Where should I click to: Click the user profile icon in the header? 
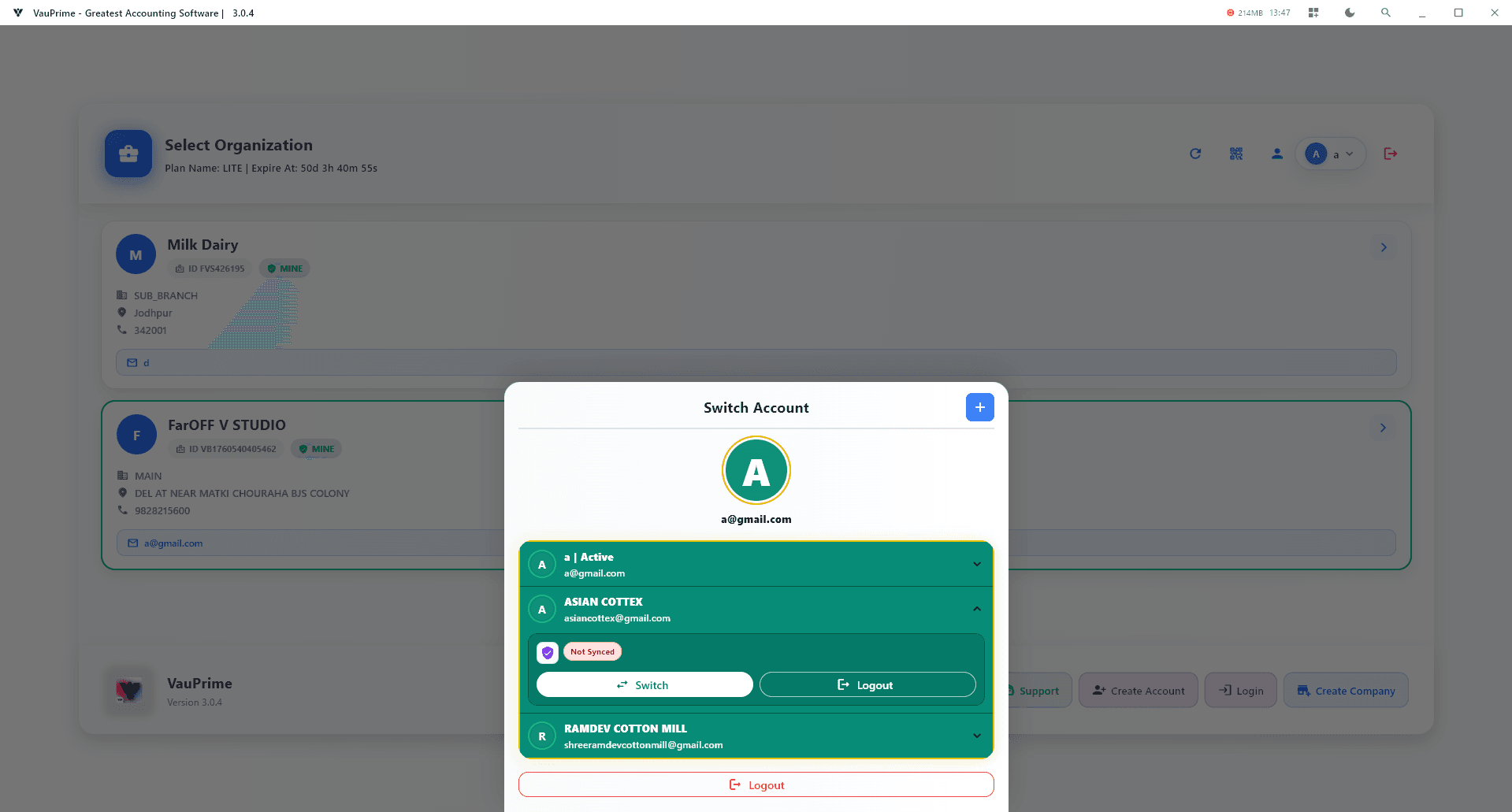(x=1277, y=154)
